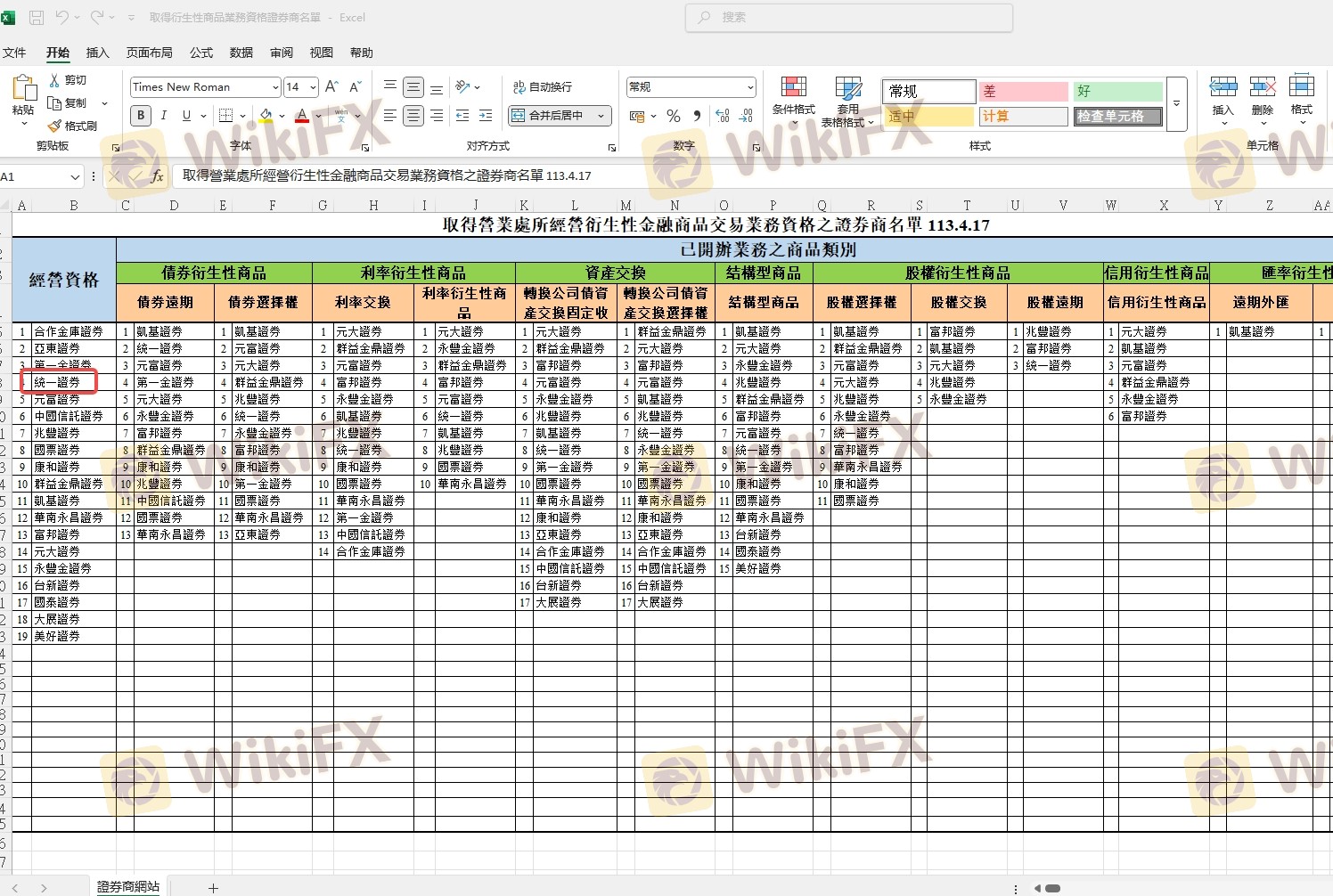Open 套用表格格式 table formats

[847, 102]
